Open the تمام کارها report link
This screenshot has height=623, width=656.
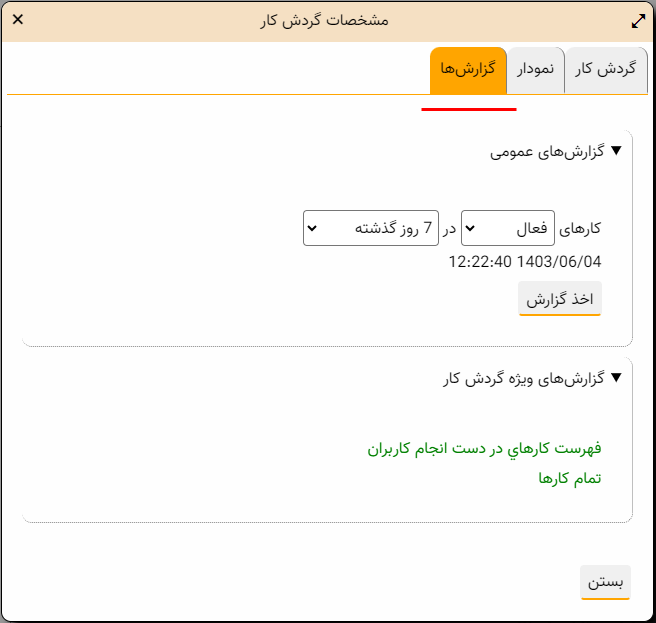570,478
